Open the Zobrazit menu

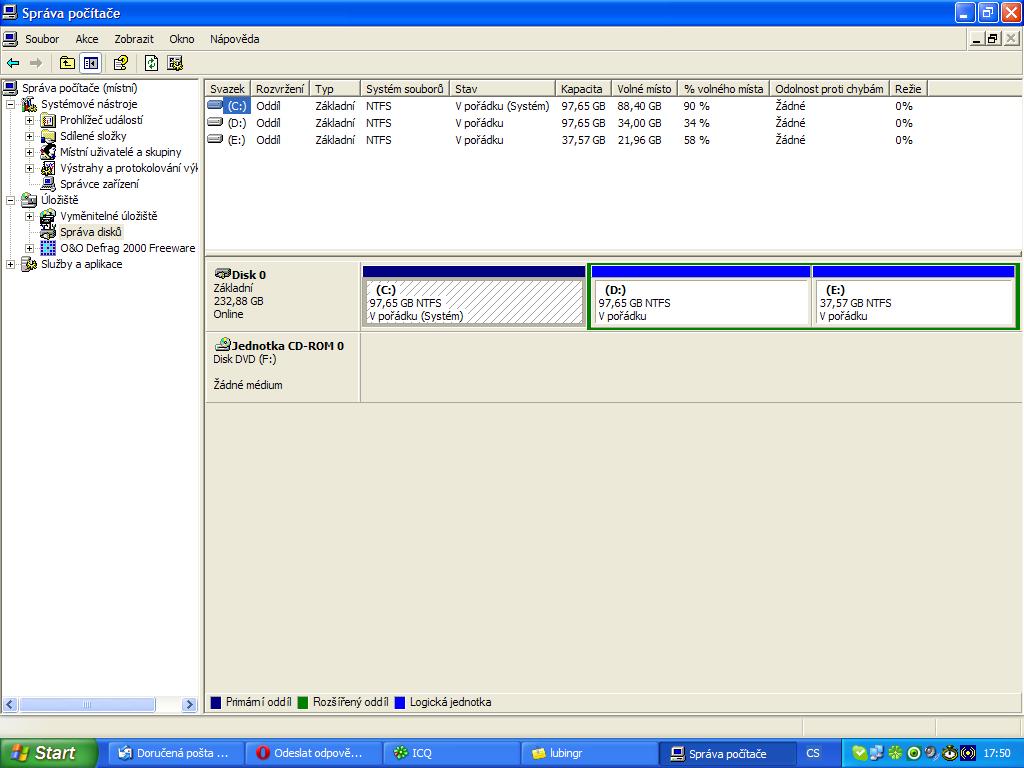134,39
